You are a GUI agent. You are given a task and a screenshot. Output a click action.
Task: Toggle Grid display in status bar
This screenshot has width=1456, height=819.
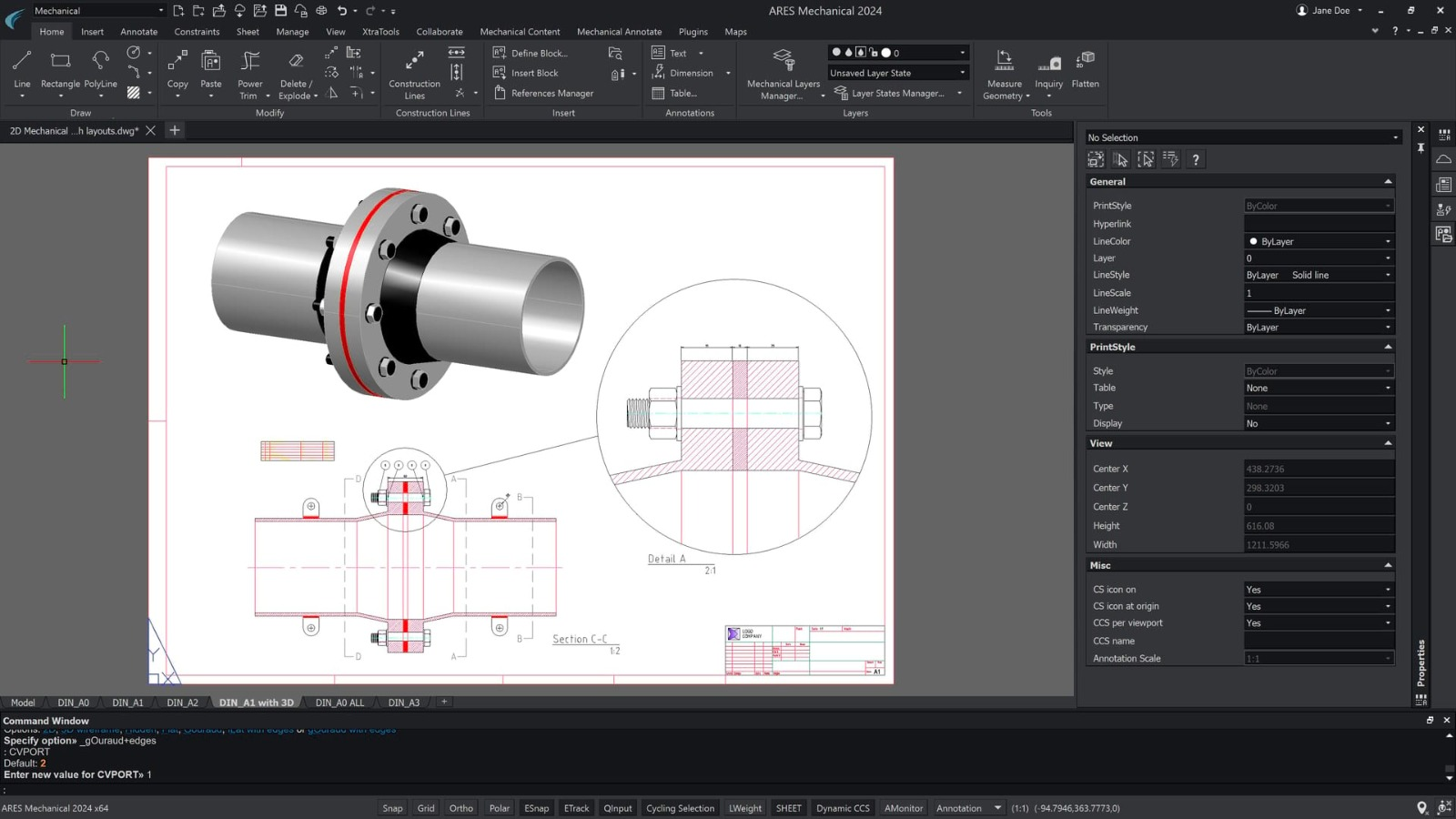[x=426, y=808]
